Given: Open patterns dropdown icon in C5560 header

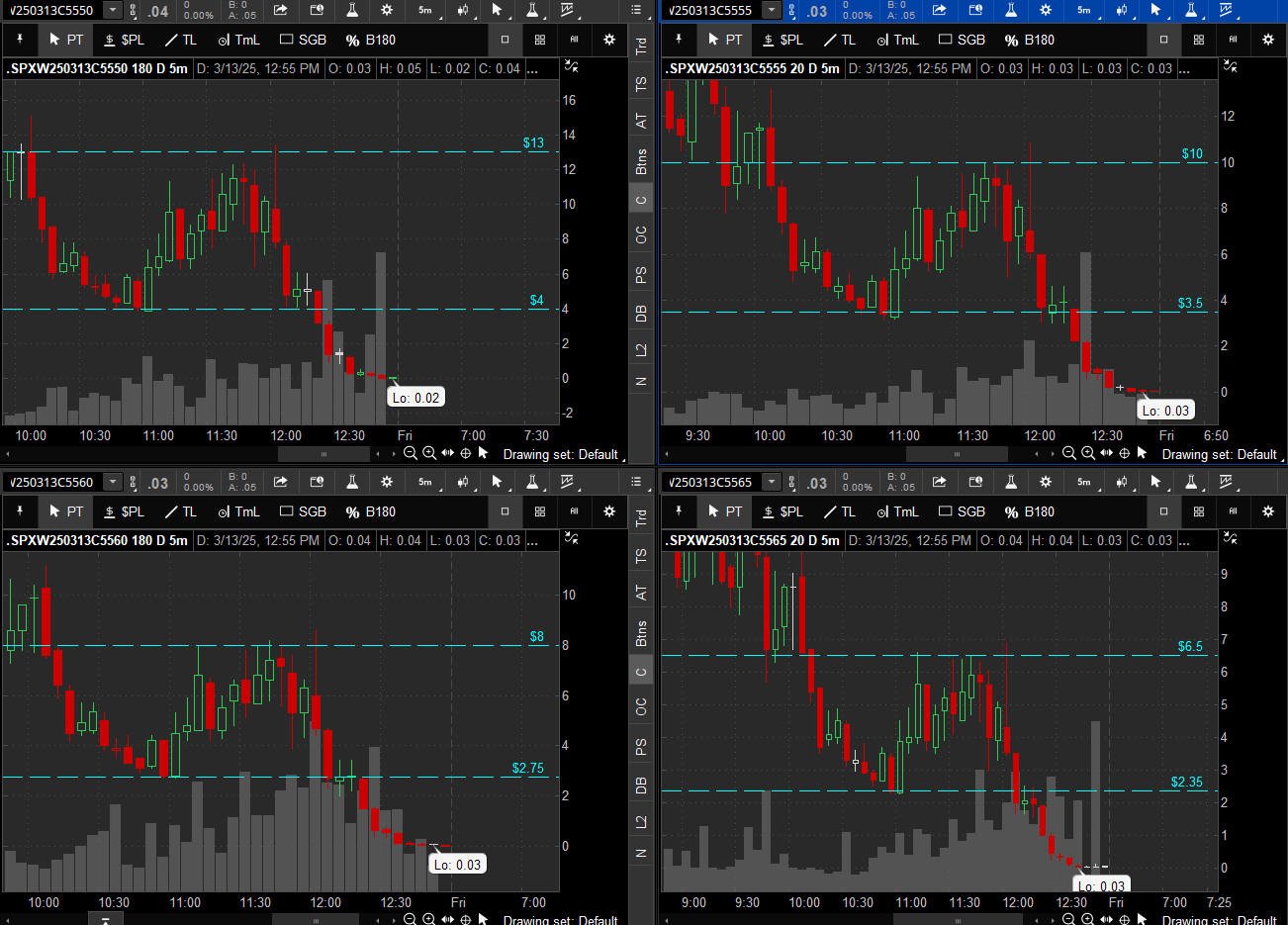Looking at the screenshot, I should (568, 482).
